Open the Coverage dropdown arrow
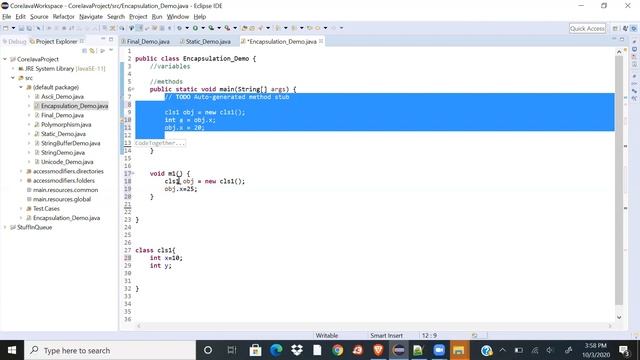 pyautogui.click(x=219, y=28)
